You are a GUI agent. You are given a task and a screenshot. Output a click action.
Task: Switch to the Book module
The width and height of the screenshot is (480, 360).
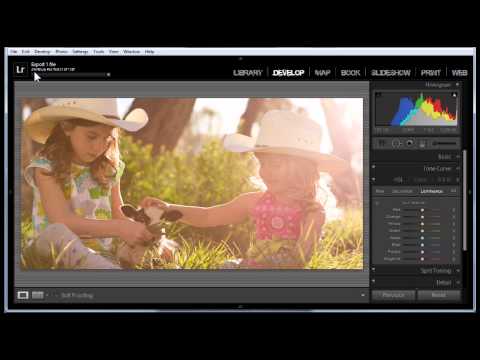[x=350, y=73]
